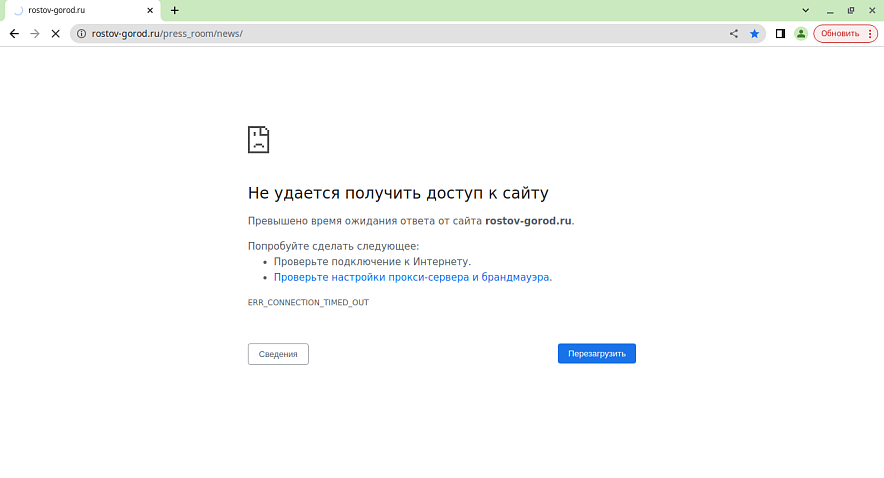Stop loading the page
The image size is (884, 478).
(x=56, y=33)
